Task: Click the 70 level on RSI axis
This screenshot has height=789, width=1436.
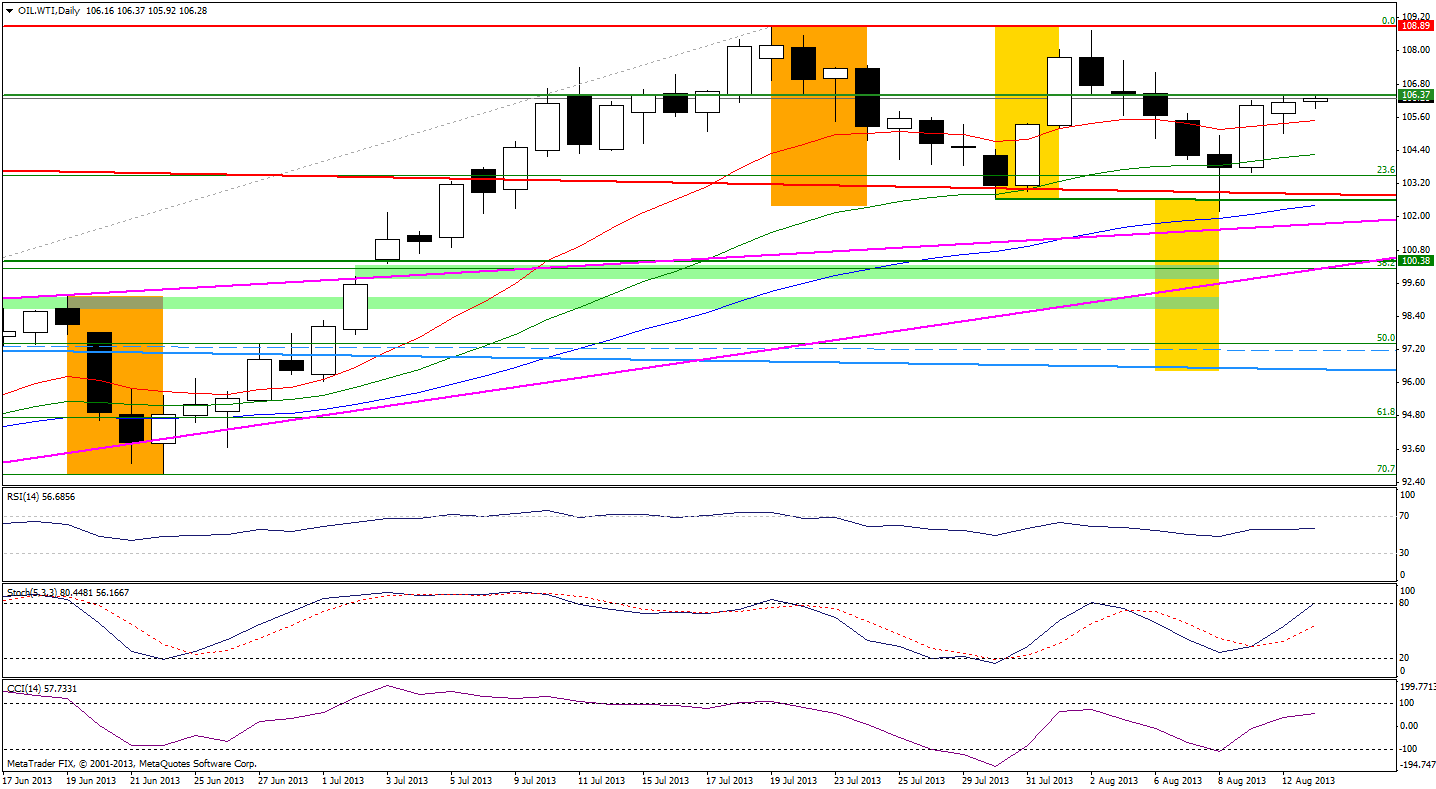Action: pos(1405,514)
